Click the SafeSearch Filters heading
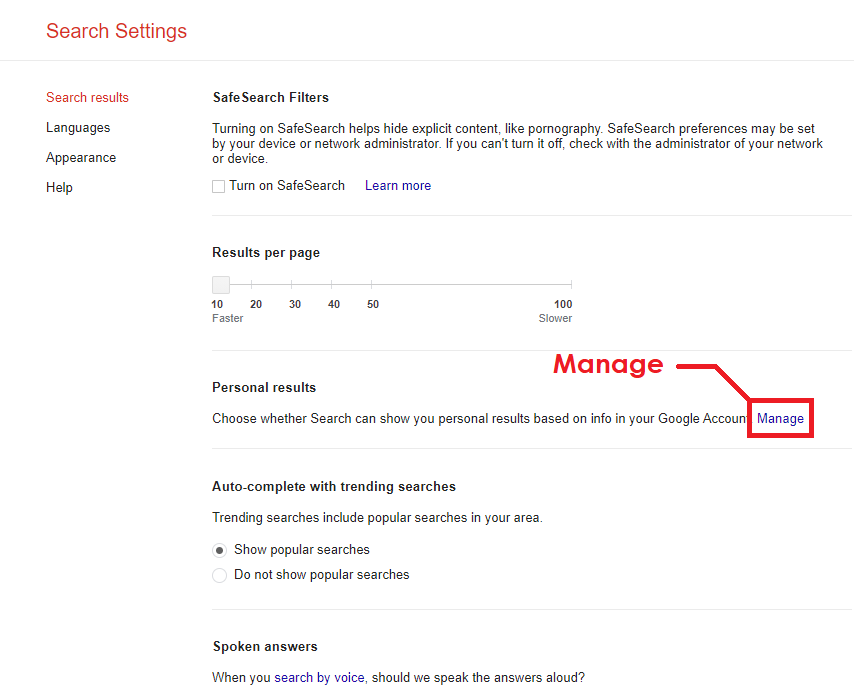This screenshot has width=854, height=697. [x=271, y=97]
